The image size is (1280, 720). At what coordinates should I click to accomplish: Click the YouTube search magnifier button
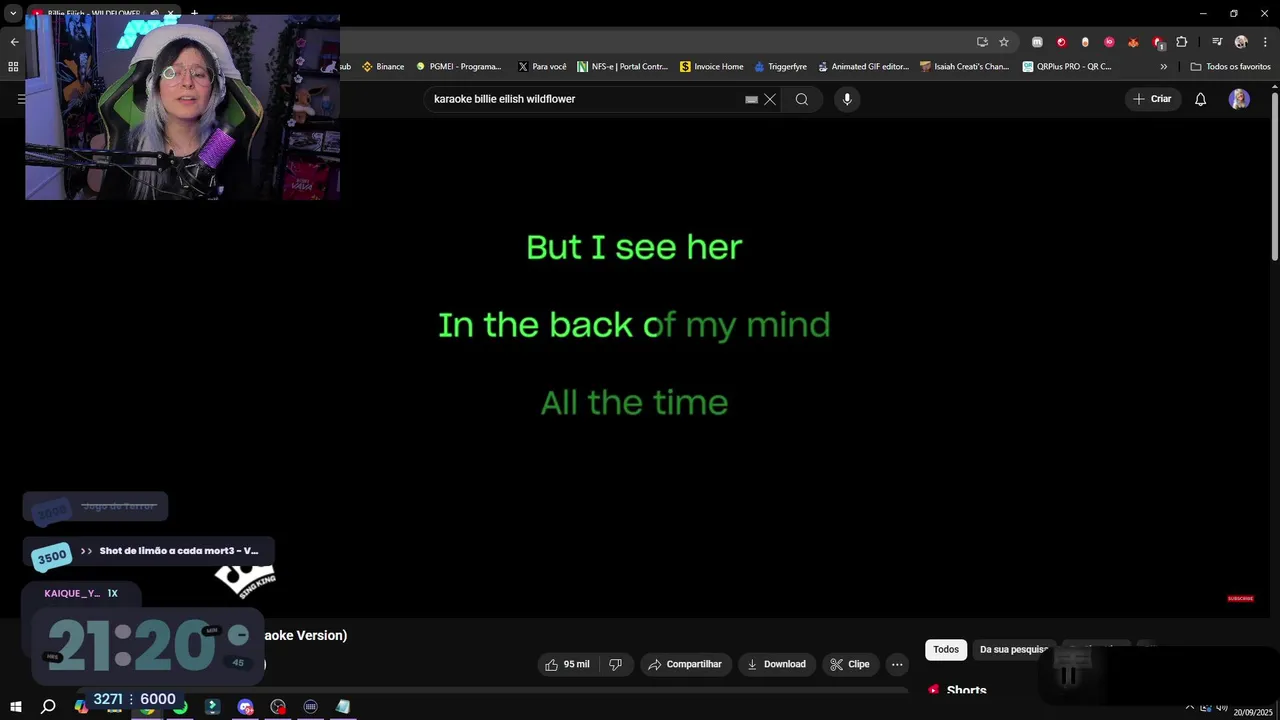click(802, 99)
